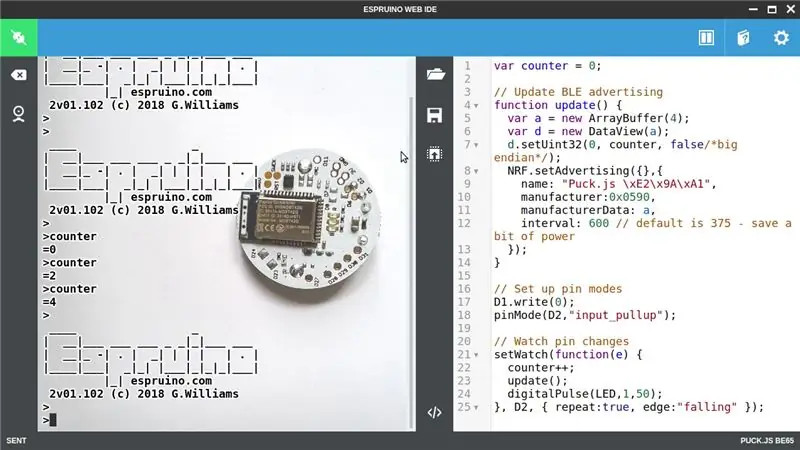Collapse the setWatch fold arrow on line 21
The height and width of the screenshot is (450, 800).
[x=476, y=355]
